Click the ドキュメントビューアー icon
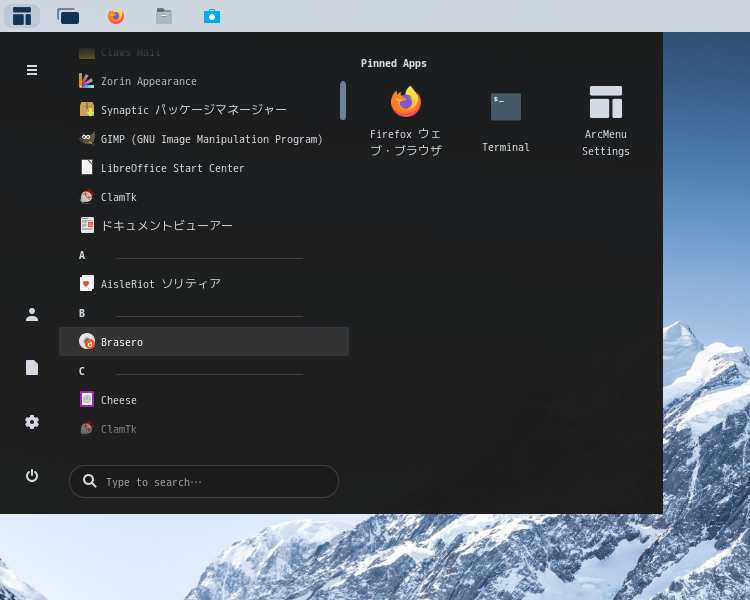The image size is (750, 600). tap(87, 225)
